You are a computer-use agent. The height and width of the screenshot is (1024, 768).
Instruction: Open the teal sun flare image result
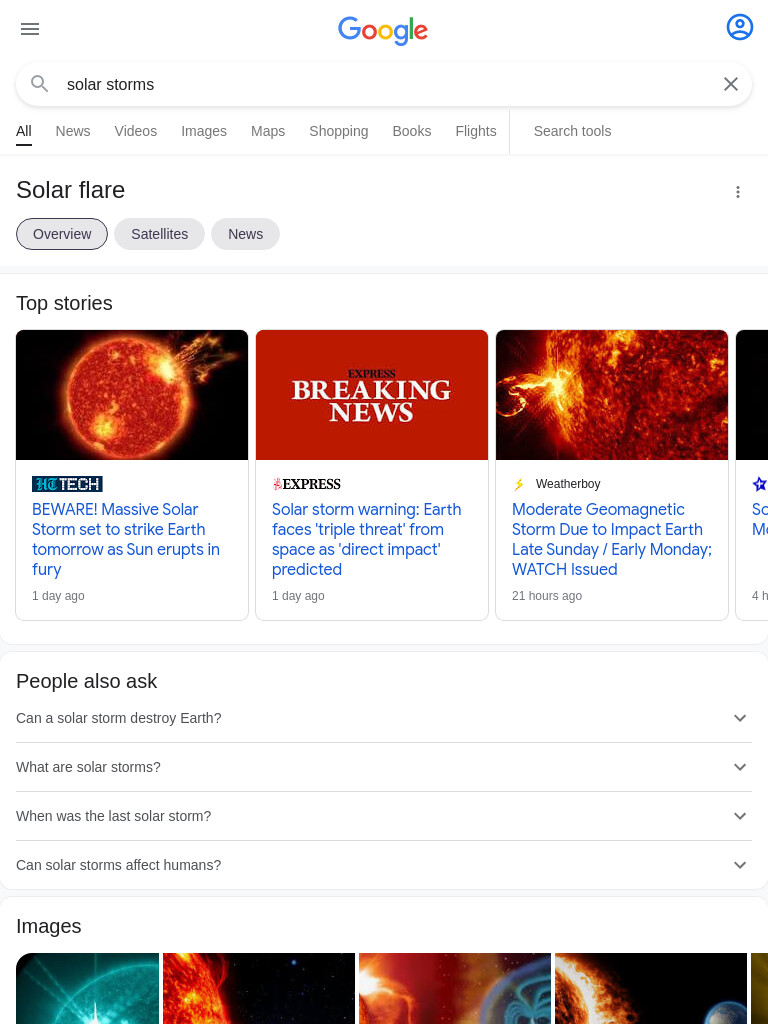tap(88, 988)
